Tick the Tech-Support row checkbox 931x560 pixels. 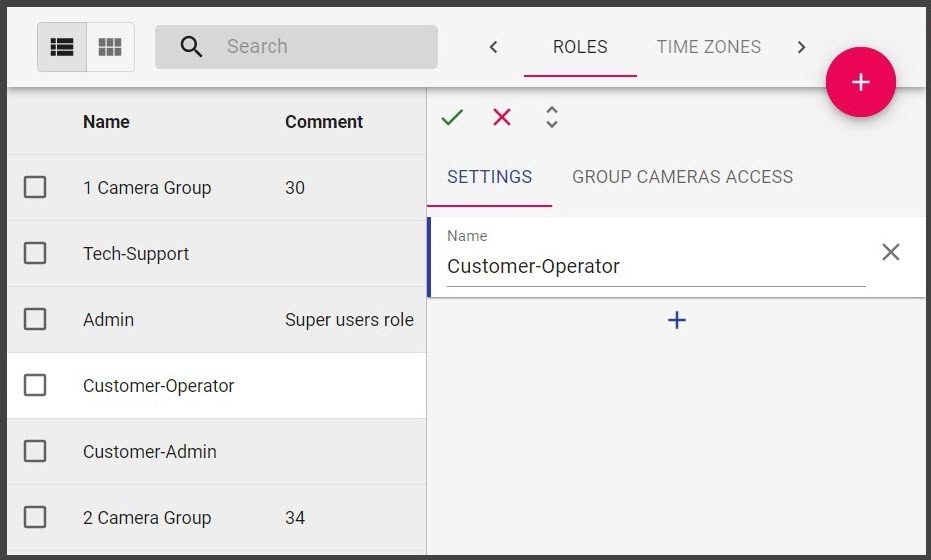pyautogui.click(x=35, y=253)
